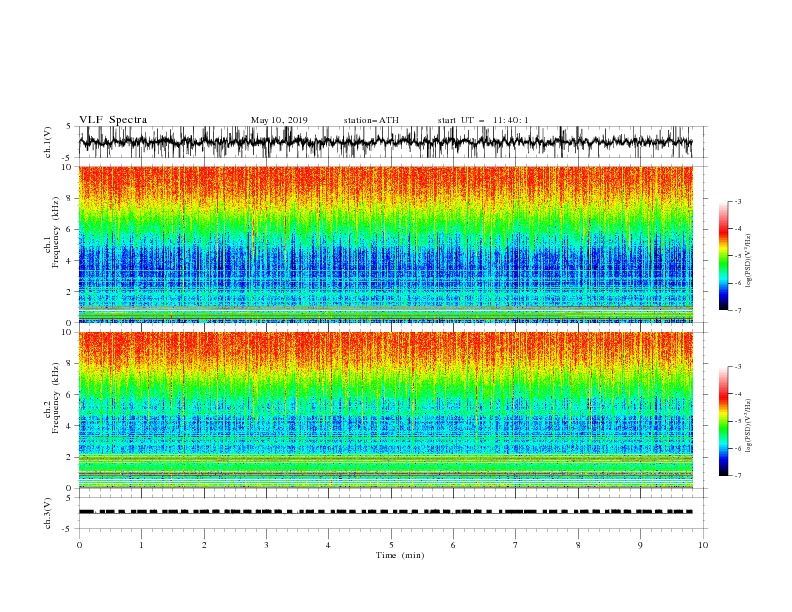Click time axis tick label 3
The image size is (792, 612).
click(266, 545)
